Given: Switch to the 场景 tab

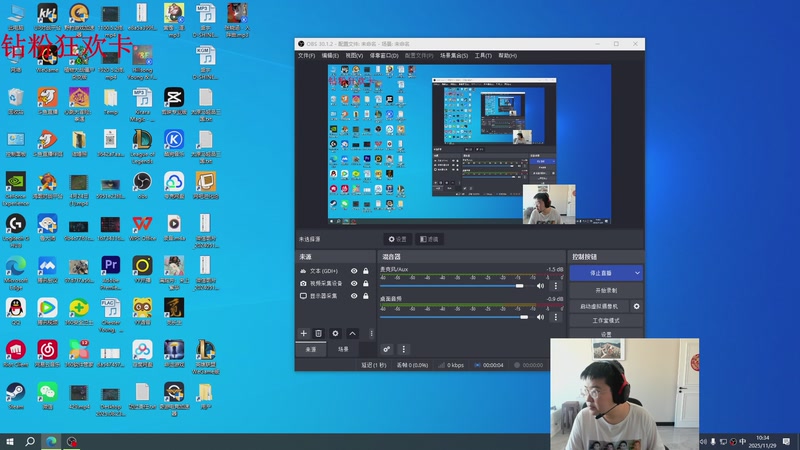Looking at the screenshot, I should point(343,349).
